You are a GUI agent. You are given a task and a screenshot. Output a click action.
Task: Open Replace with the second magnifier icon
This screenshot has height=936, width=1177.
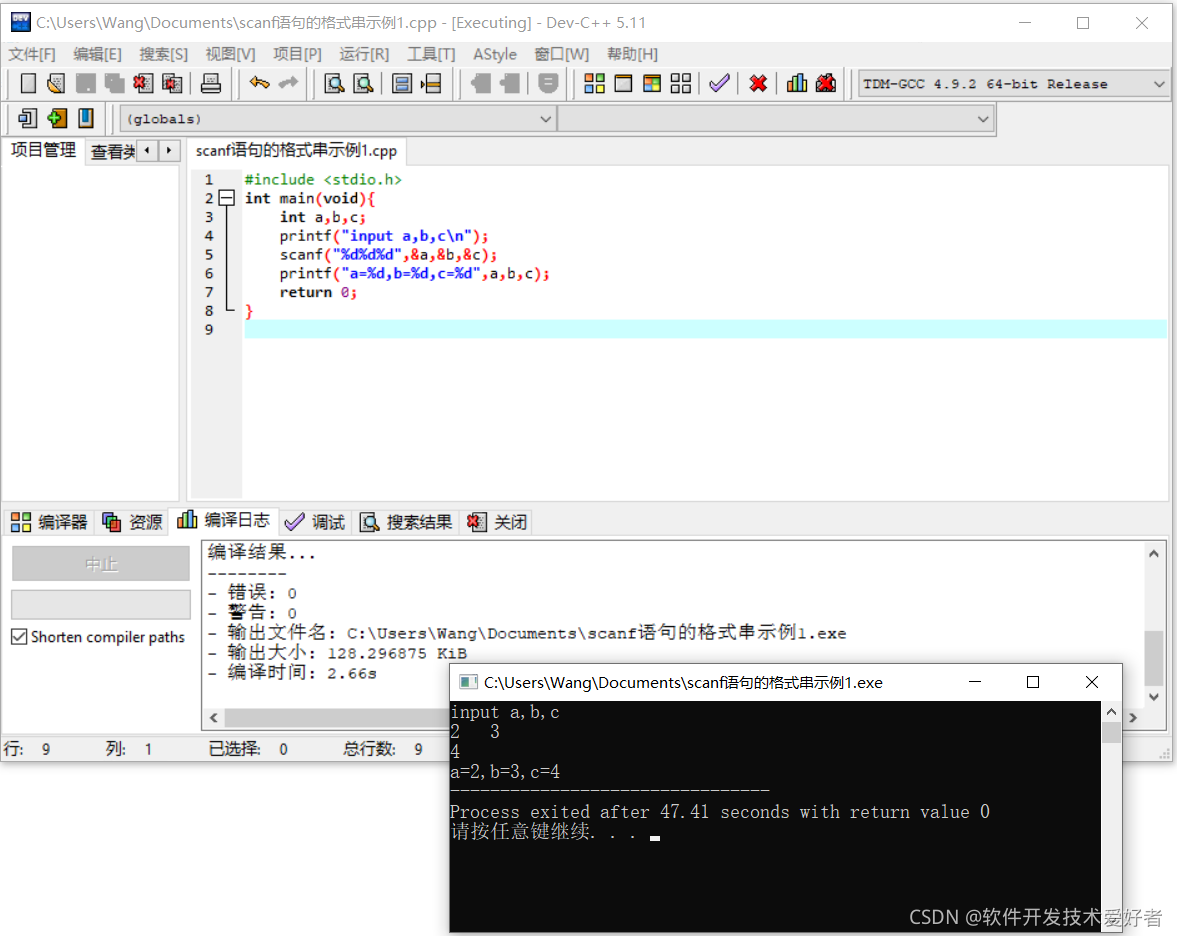(x=363, y=83)
